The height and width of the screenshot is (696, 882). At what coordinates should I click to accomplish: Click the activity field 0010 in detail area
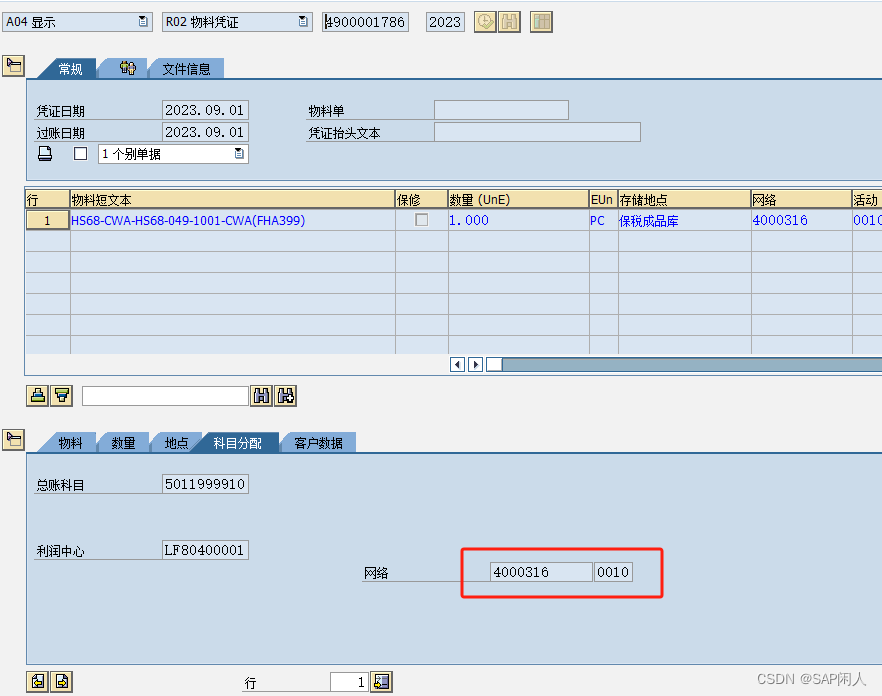[613, 572]
